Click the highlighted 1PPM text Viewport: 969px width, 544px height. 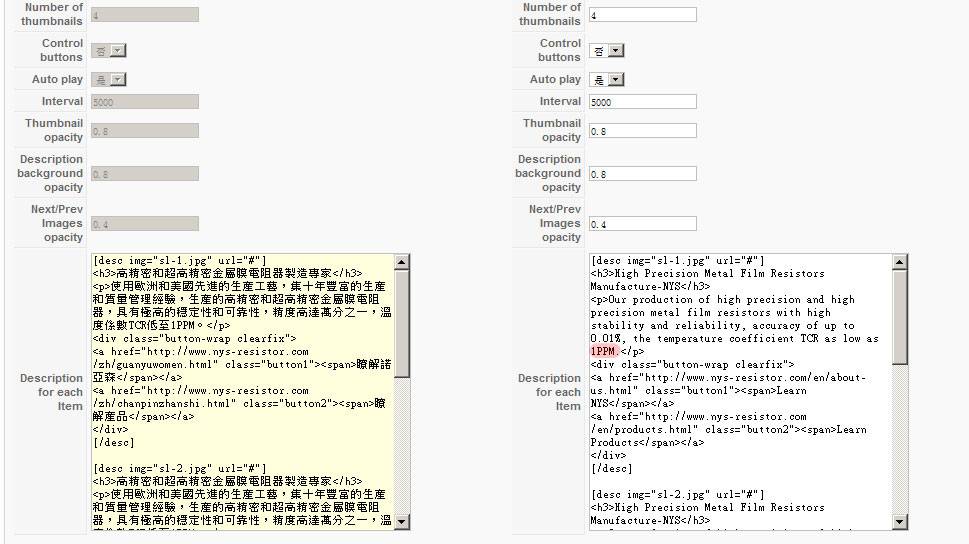[603, 352]
